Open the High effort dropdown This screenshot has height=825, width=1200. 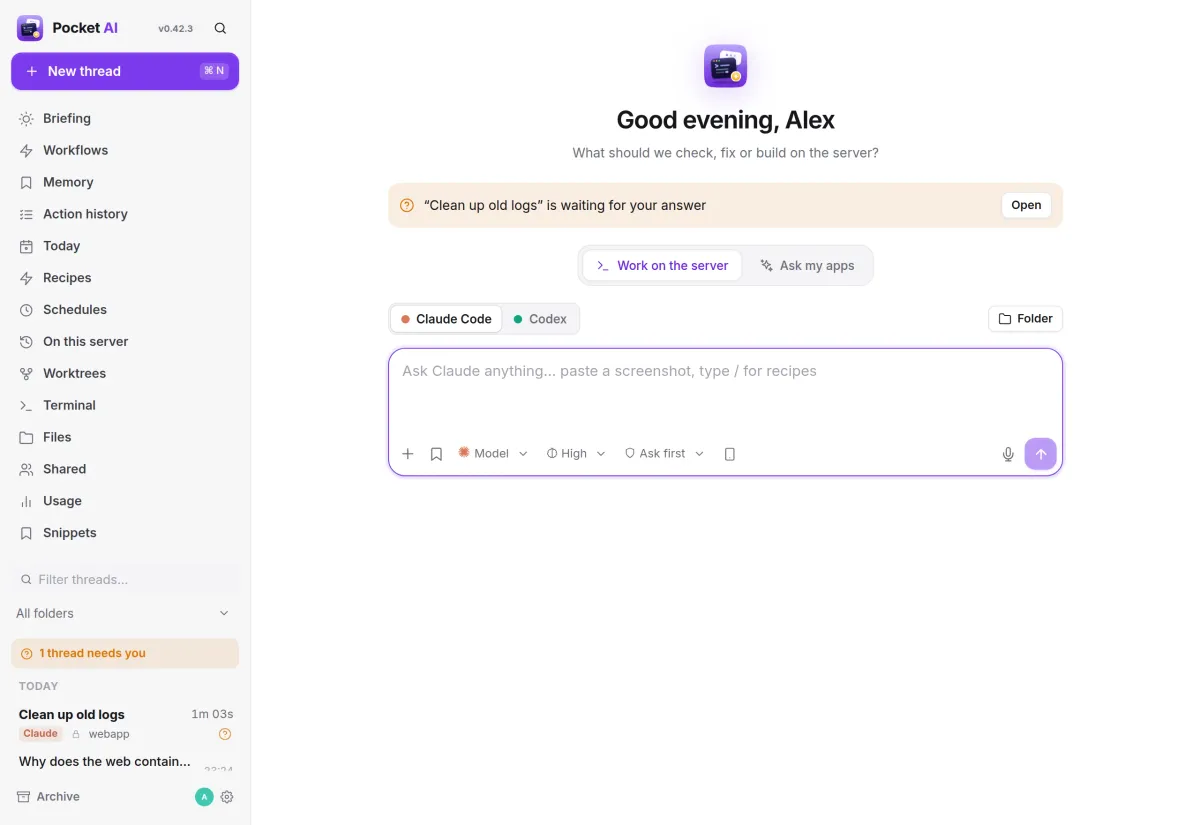(x=576, y=454)
